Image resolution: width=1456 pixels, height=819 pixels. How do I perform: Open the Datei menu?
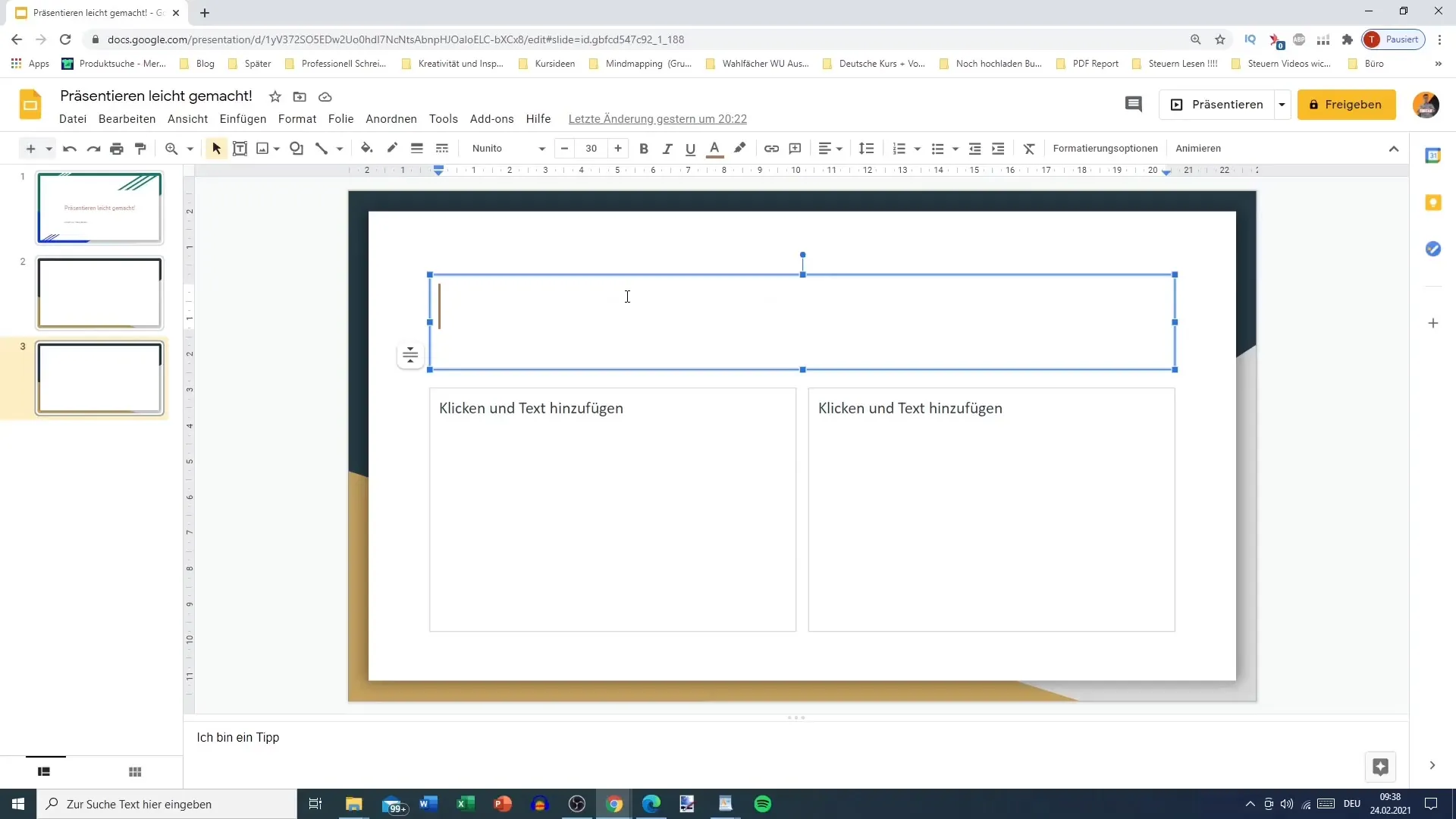(73, 119)
